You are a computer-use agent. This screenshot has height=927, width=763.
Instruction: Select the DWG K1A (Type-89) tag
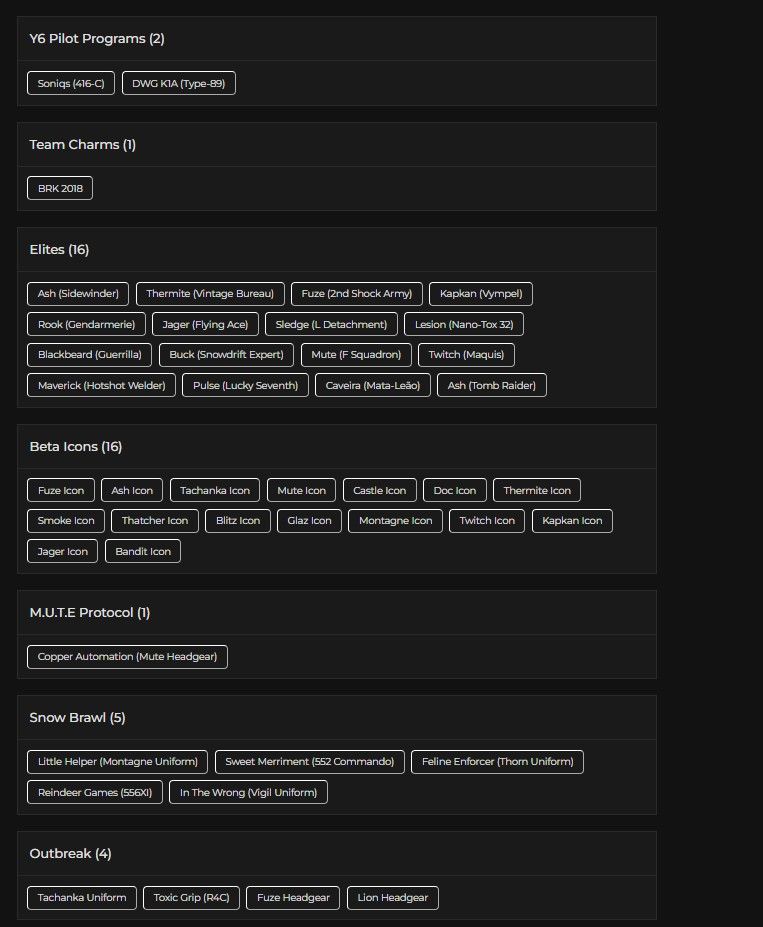178,83
